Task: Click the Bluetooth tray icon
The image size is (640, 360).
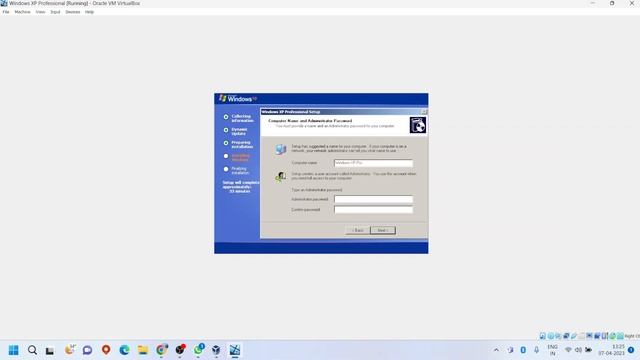Action: [523, 350]
